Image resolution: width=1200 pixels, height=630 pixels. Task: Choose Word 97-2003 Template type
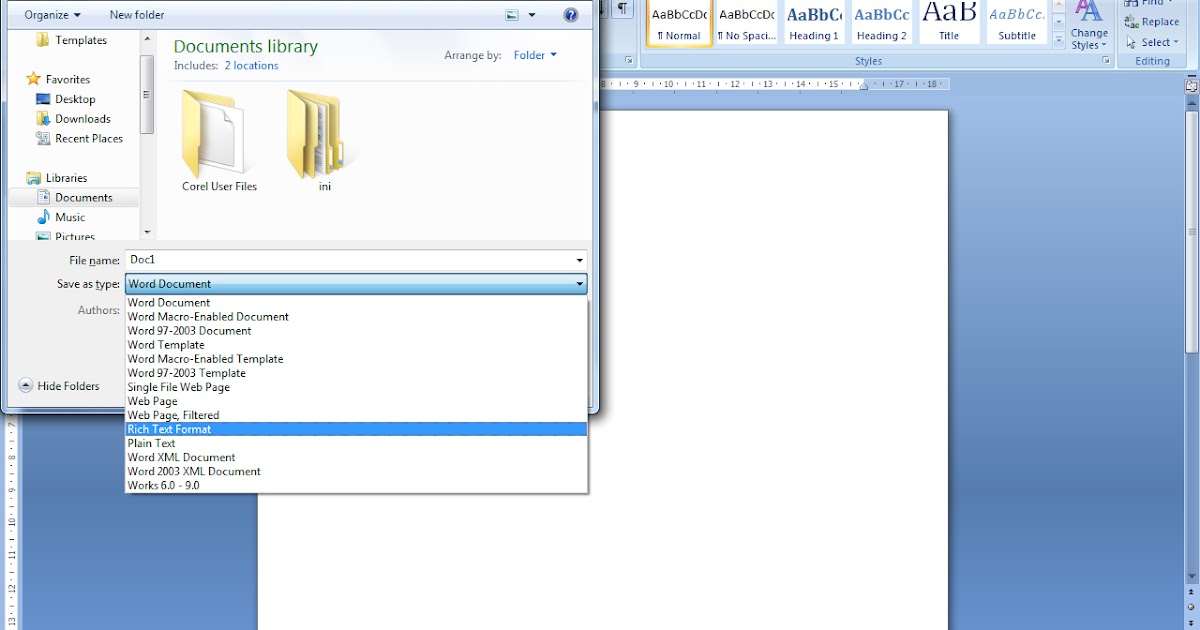356,372
